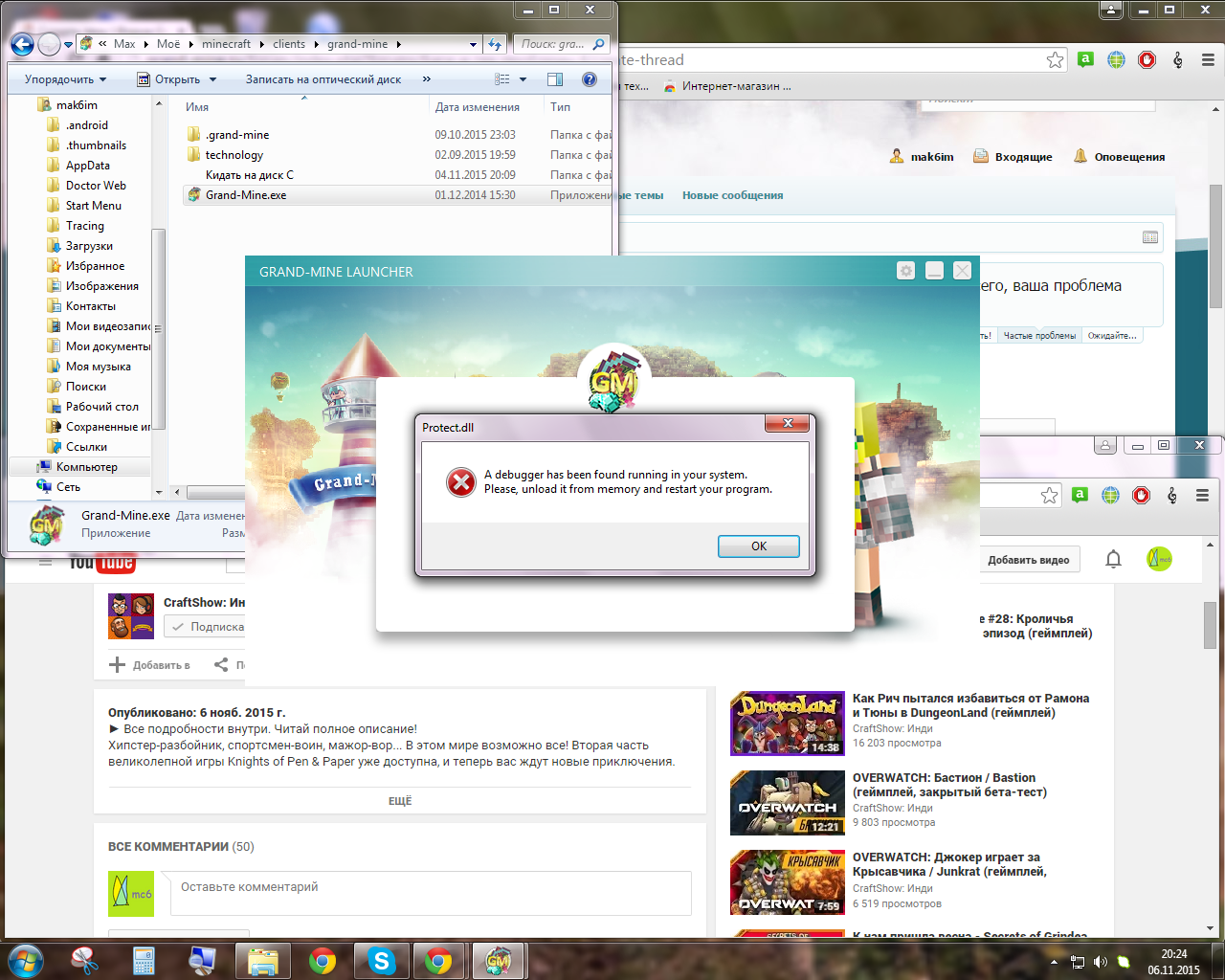Toggle the Explorer preview pane icon

555,79
